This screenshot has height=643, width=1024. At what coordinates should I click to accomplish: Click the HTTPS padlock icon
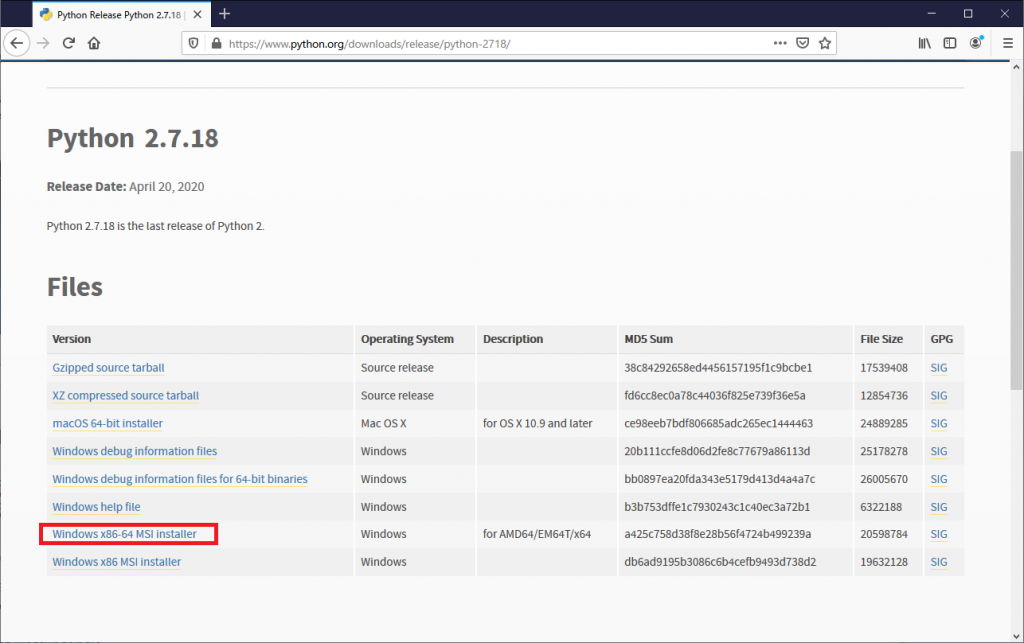pos(215,43)
